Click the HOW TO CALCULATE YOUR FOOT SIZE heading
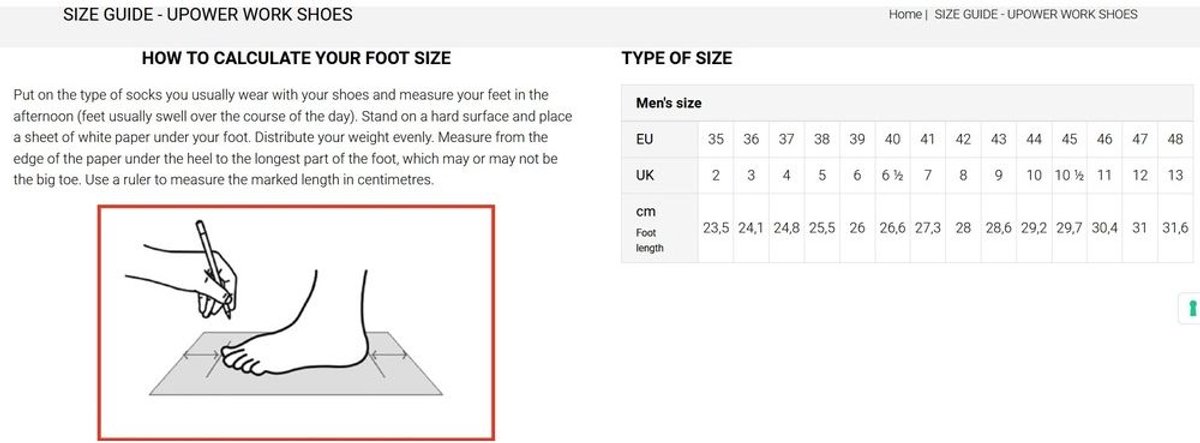Screen dimensions: 1200x443 [296, 58]
